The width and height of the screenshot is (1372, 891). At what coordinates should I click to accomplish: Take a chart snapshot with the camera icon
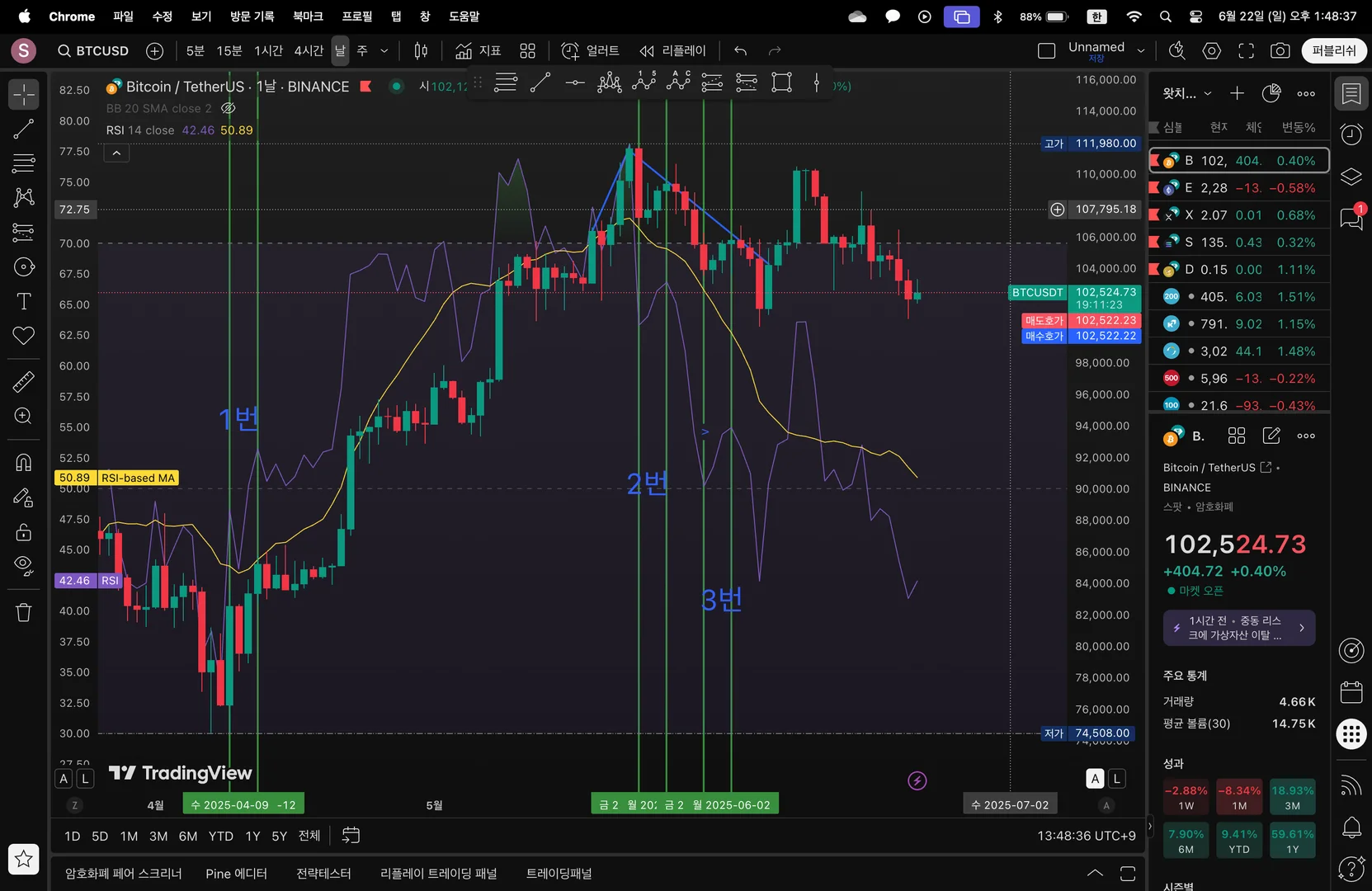tap(1280, 51)
